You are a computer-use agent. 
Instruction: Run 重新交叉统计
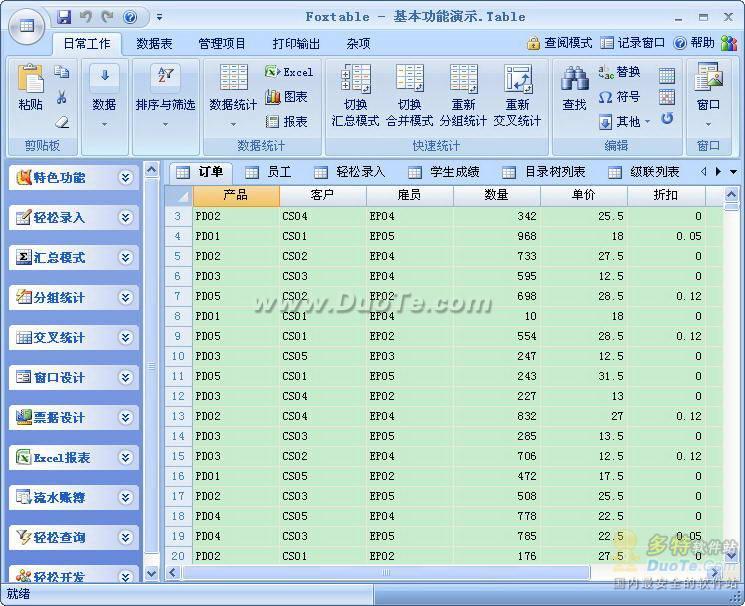(517, 96)
